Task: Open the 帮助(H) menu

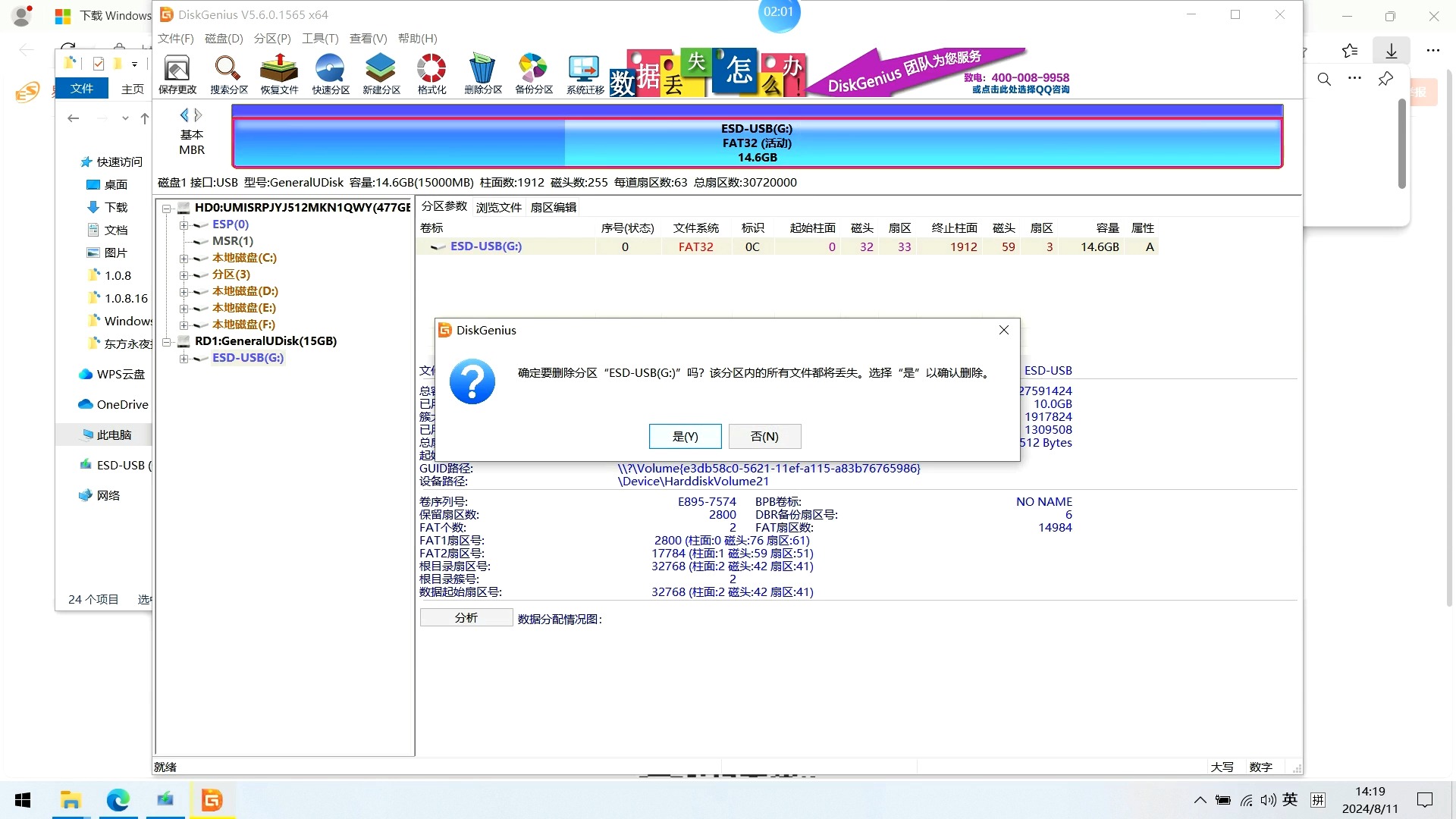Action: (x=417, y=38)
